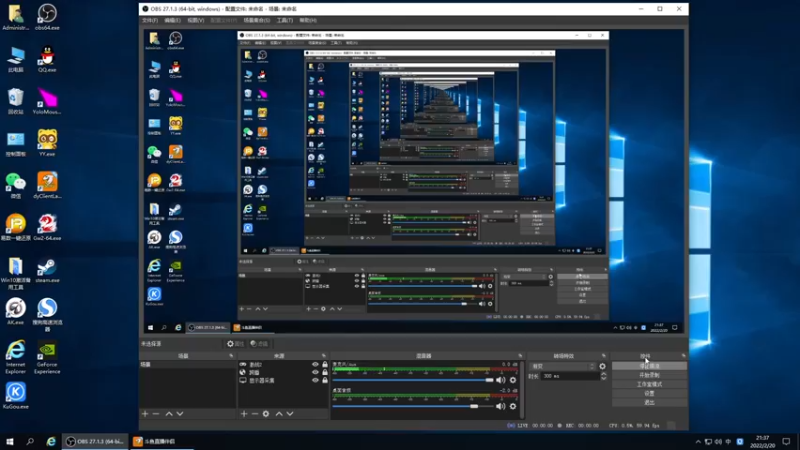This screenshot has width=800, height=450.
Task: Increase transition duration with stepper arrows
Action: coord(604,374)
